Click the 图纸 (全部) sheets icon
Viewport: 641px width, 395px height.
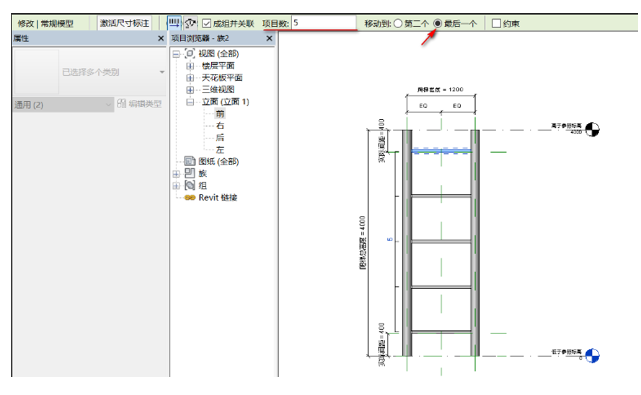click(190, 161)
